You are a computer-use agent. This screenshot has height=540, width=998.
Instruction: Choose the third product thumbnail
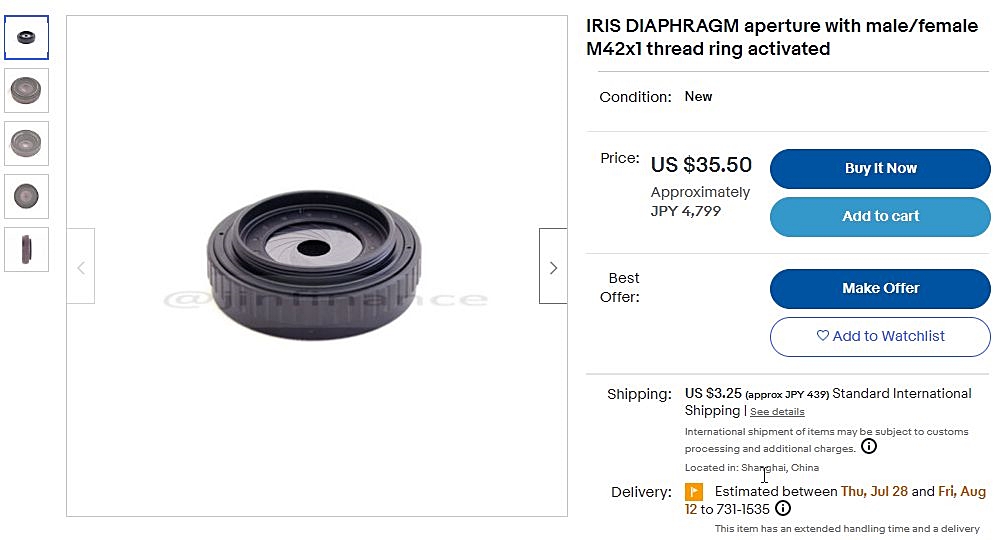coord(26,144)
